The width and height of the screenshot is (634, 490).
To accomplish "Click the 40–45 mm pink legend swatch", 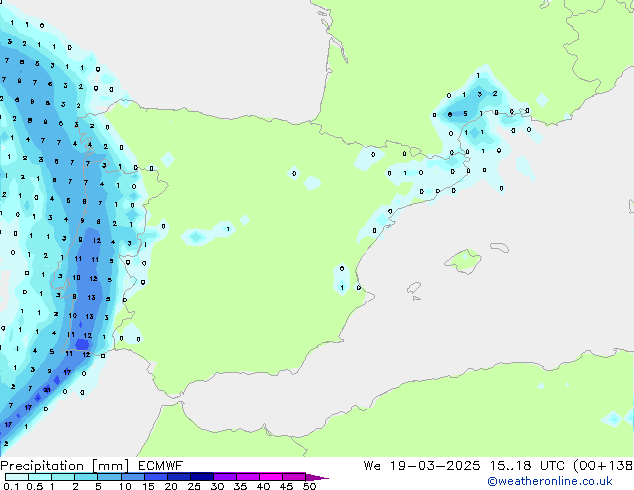I will [x=271, y=477].
